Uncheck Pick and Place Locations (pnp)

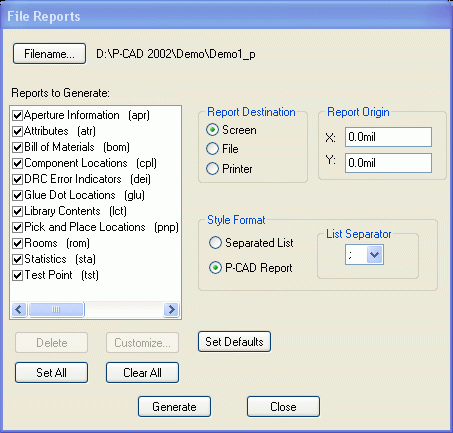[x=17, y=227]
